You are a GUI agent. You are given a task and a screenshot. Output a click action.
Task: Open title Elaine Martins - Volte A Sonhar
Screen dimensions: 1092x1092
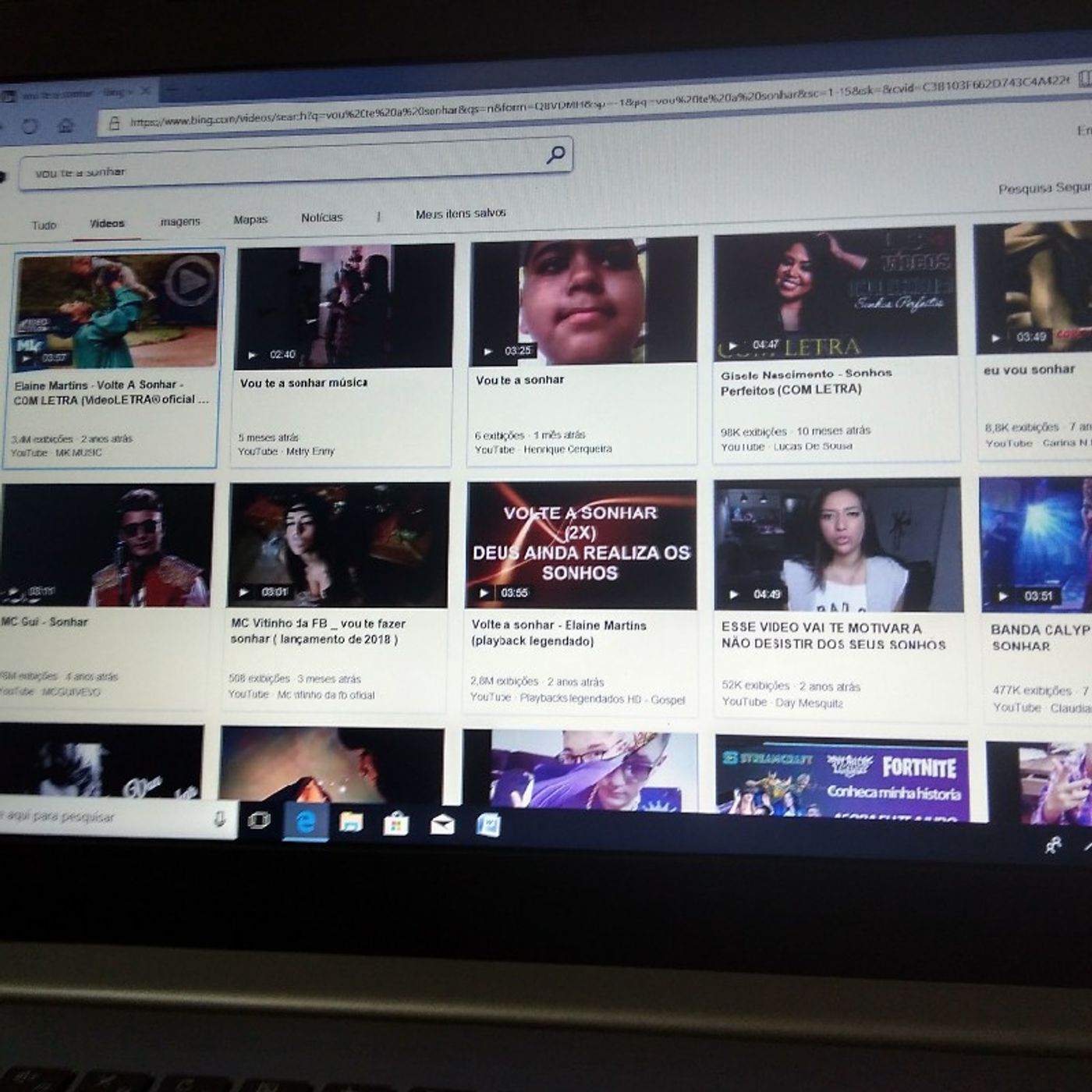(112, 392)
